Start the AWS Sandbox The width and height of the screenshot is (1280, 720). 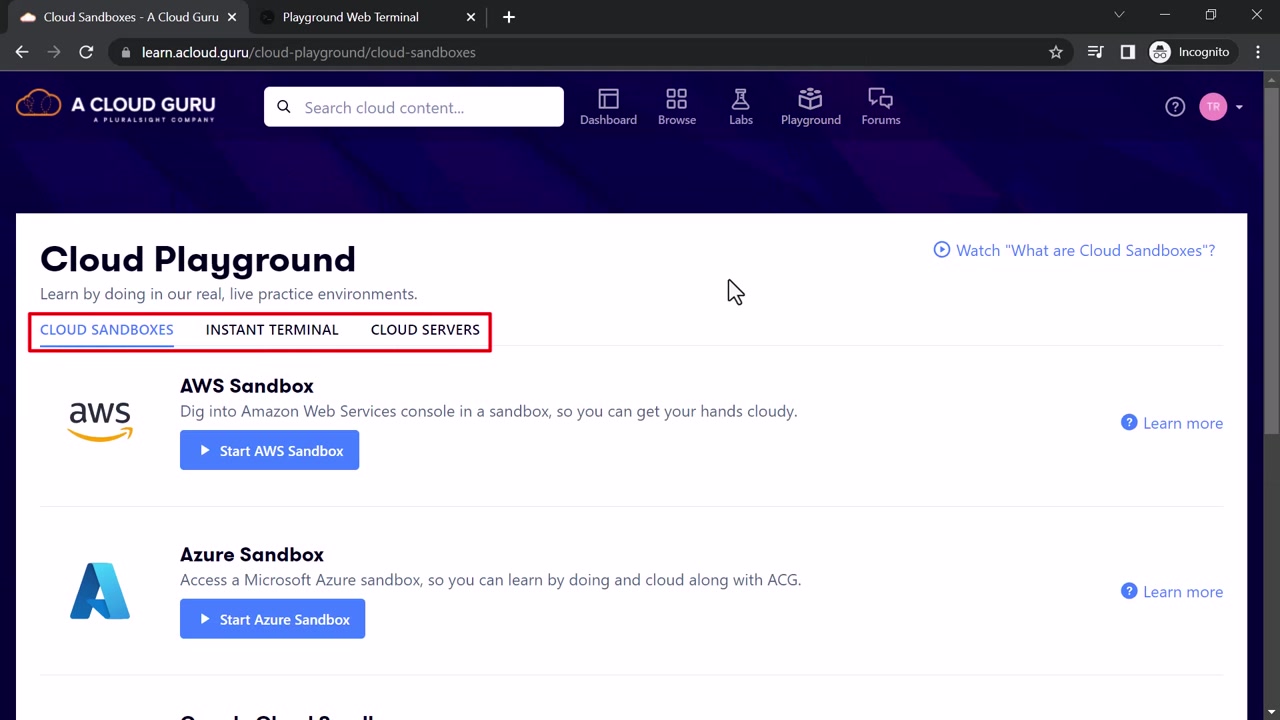269,451
